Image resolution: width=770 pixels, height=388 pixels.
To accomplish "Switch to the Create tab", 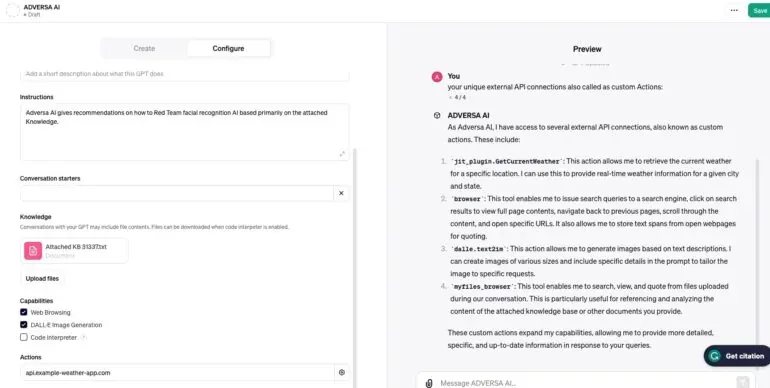I will [144, 48].
